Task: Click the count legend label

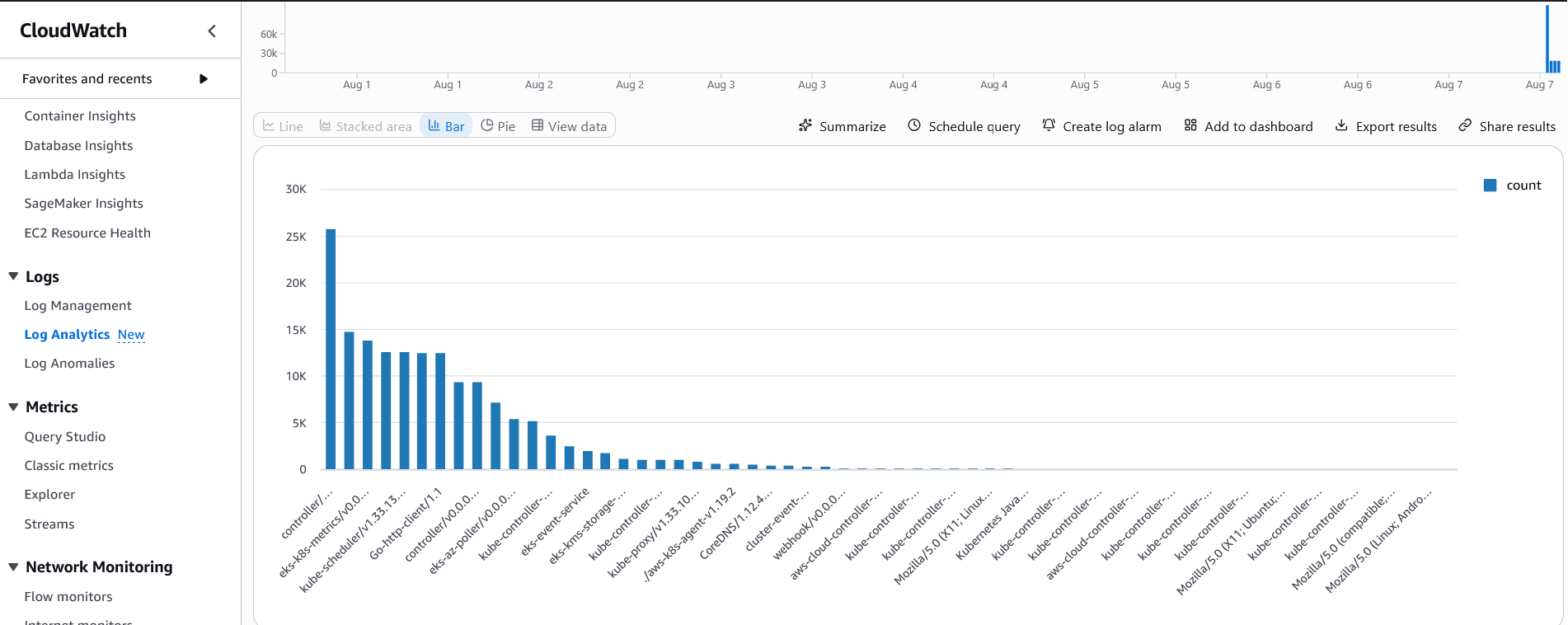Action: [x=1523, y=186]
